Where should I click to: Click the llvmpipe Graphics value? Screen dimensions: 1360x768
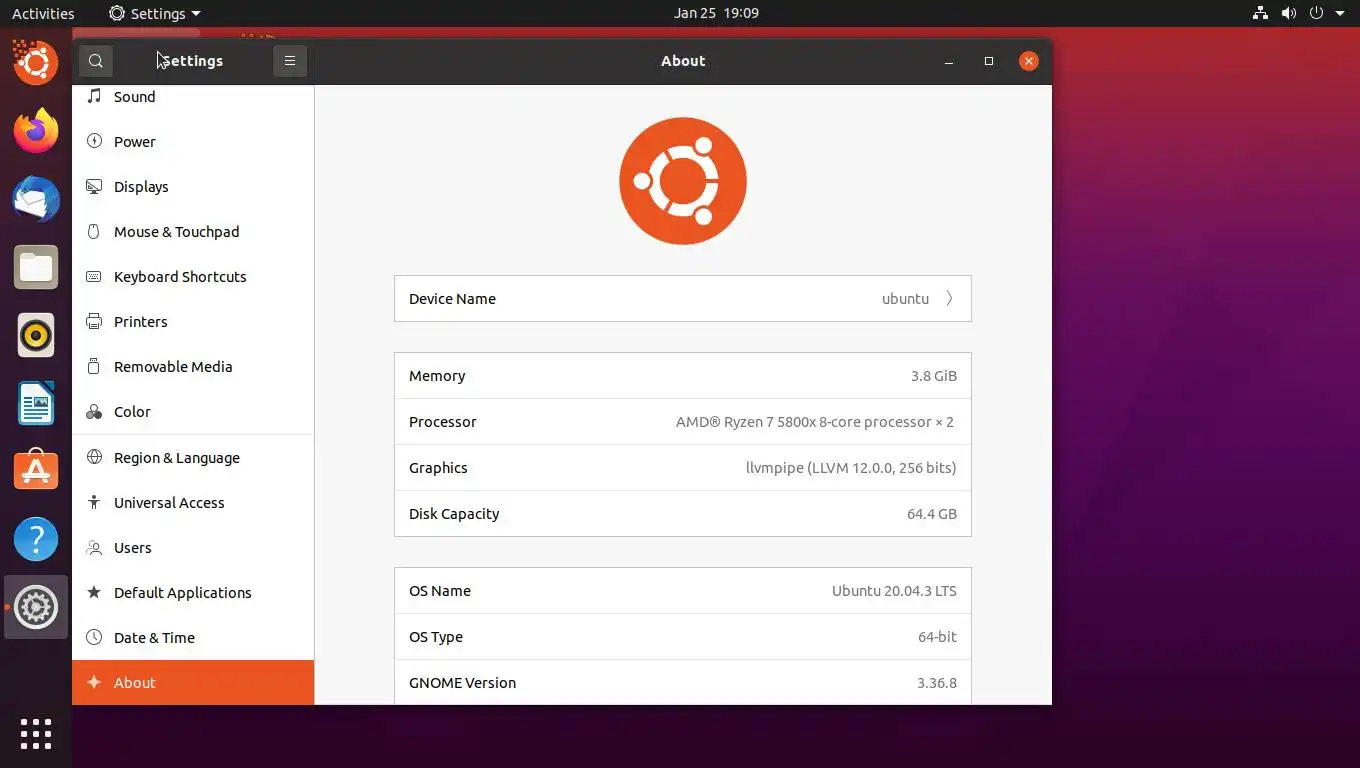[851, 468]
